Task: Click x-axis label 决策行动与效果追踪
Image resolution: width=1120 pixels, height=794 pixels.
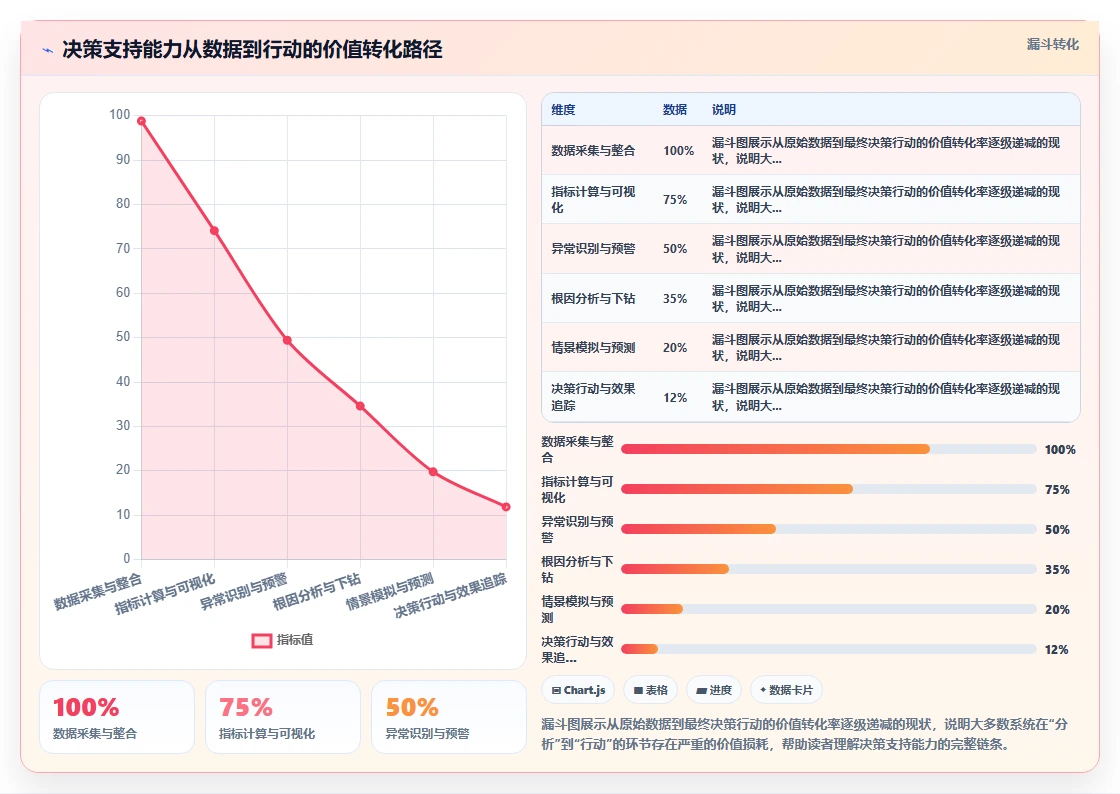Action: pyautogui.click(x=450, y=594)
